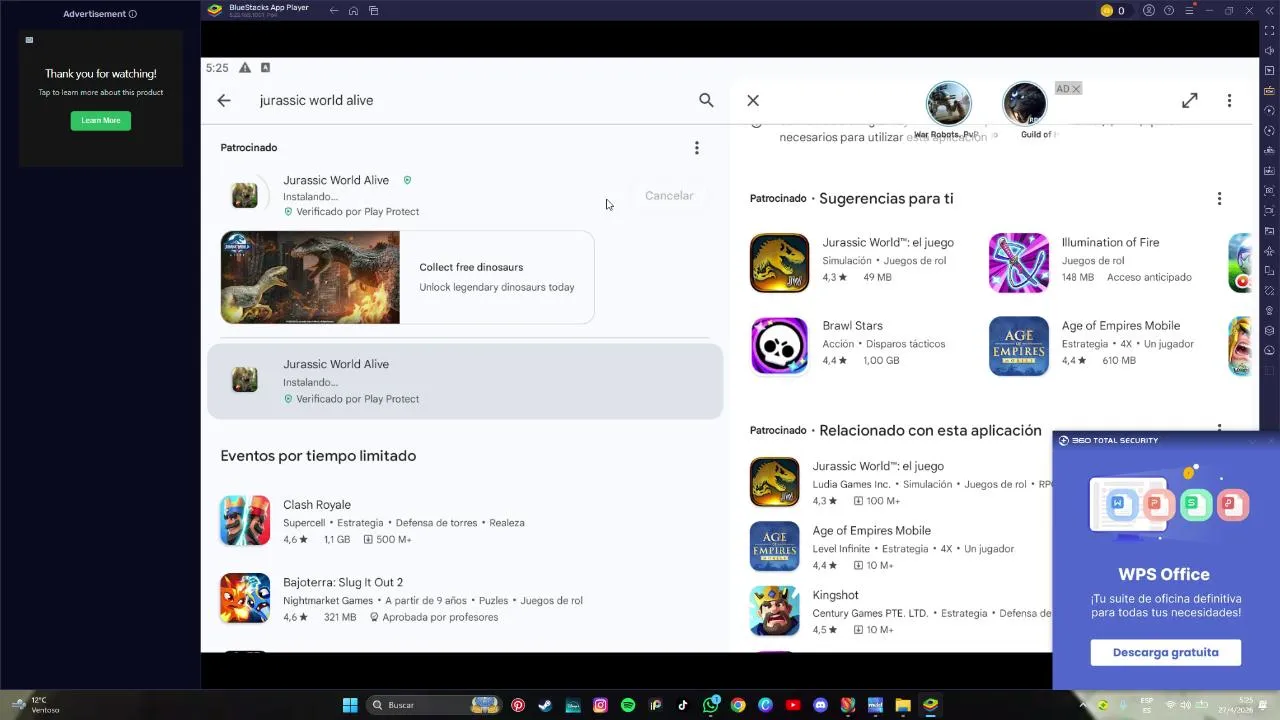
Task: Show hidden system tray icons chevron
Action: tap(1083, 705)
